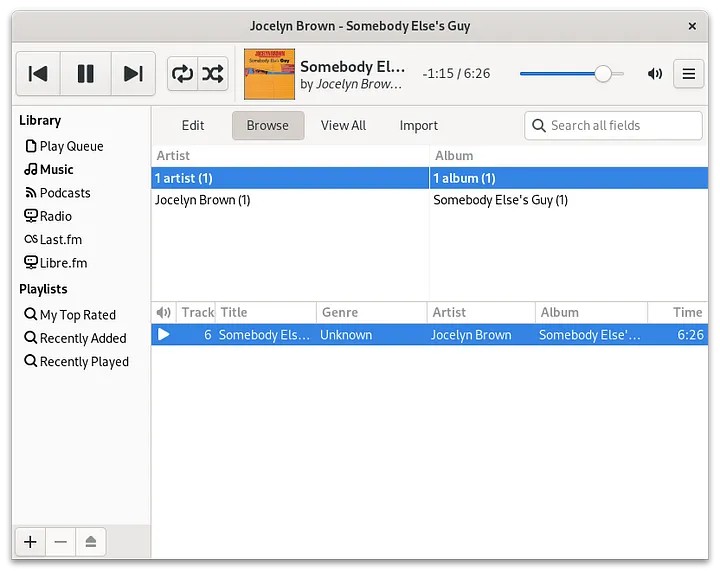Select 'Somebody Else's Guy (1)' album
The image size is (720, 574).
click(x=569, y=200)
